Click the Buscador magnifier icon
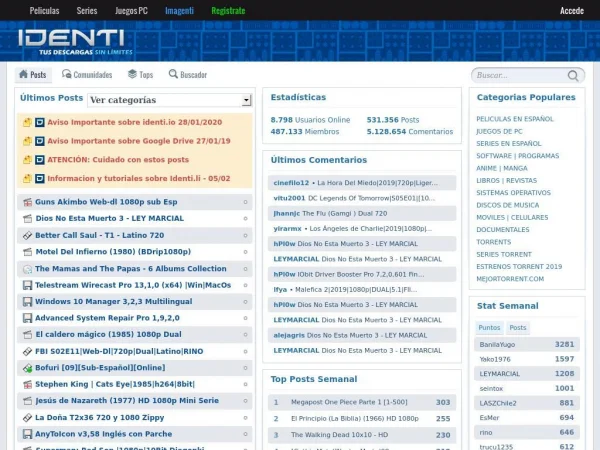The width and height of the screenshot is (600, 450). coord(173,75)
